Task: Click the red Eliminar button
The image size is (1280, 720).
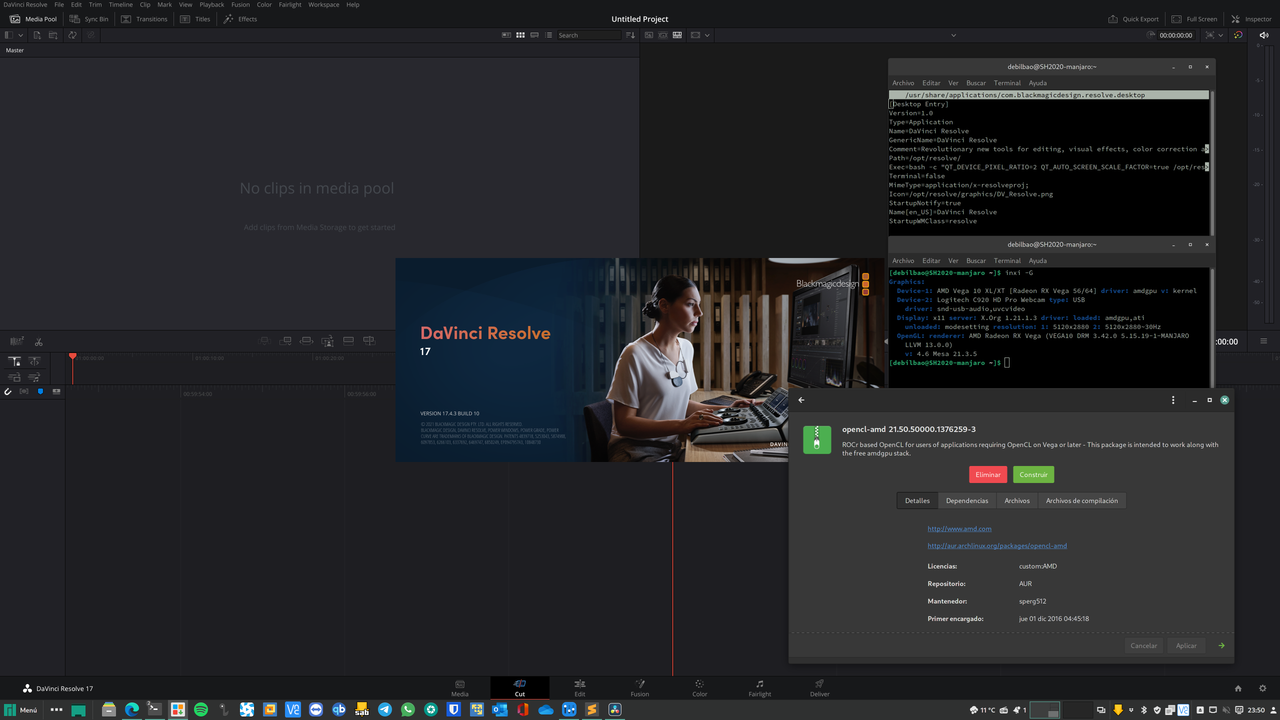Action: tap(988, 475)
